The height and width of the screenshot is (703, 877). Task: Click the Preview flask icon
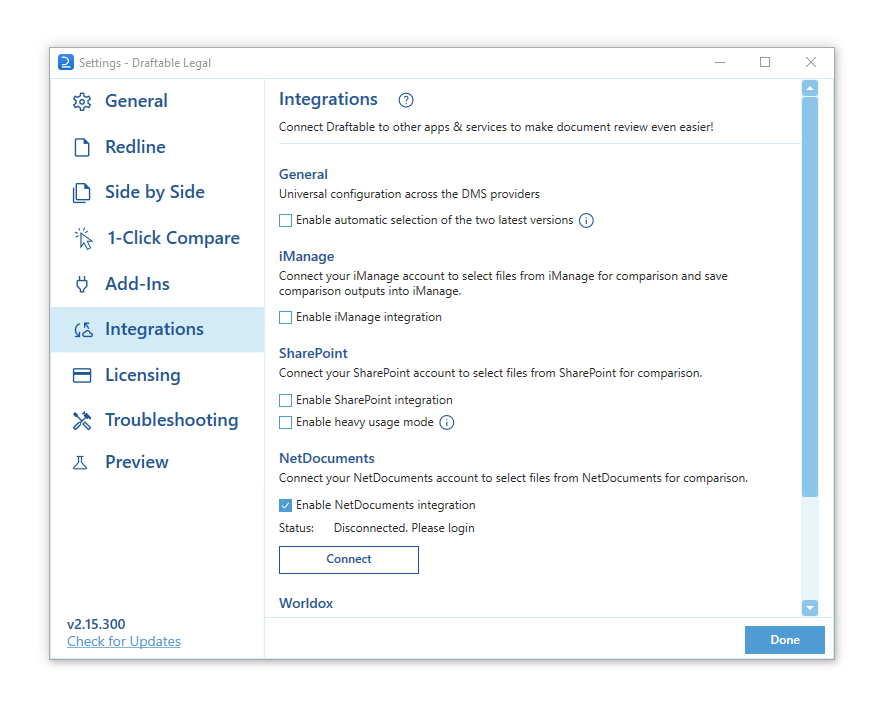80,463
